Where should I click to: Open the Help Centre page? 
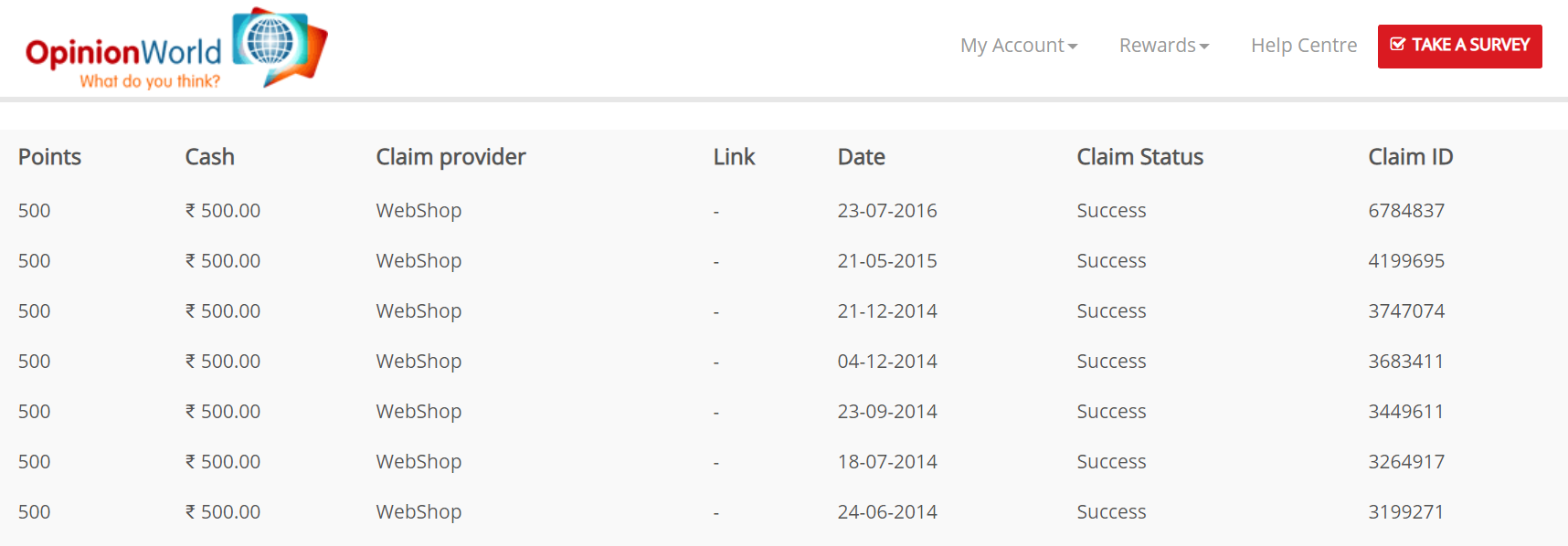pos(1304,46)
